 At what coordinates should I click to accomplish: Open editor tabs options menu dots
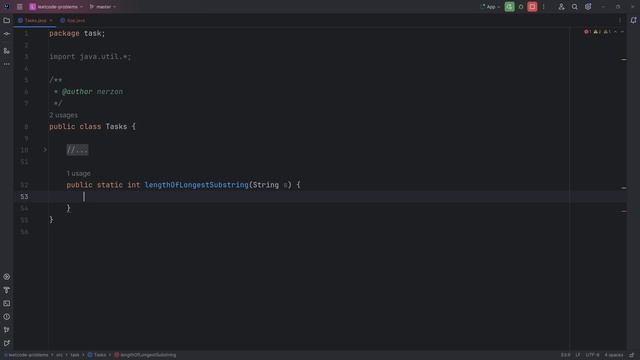click(x=620, y=20)
